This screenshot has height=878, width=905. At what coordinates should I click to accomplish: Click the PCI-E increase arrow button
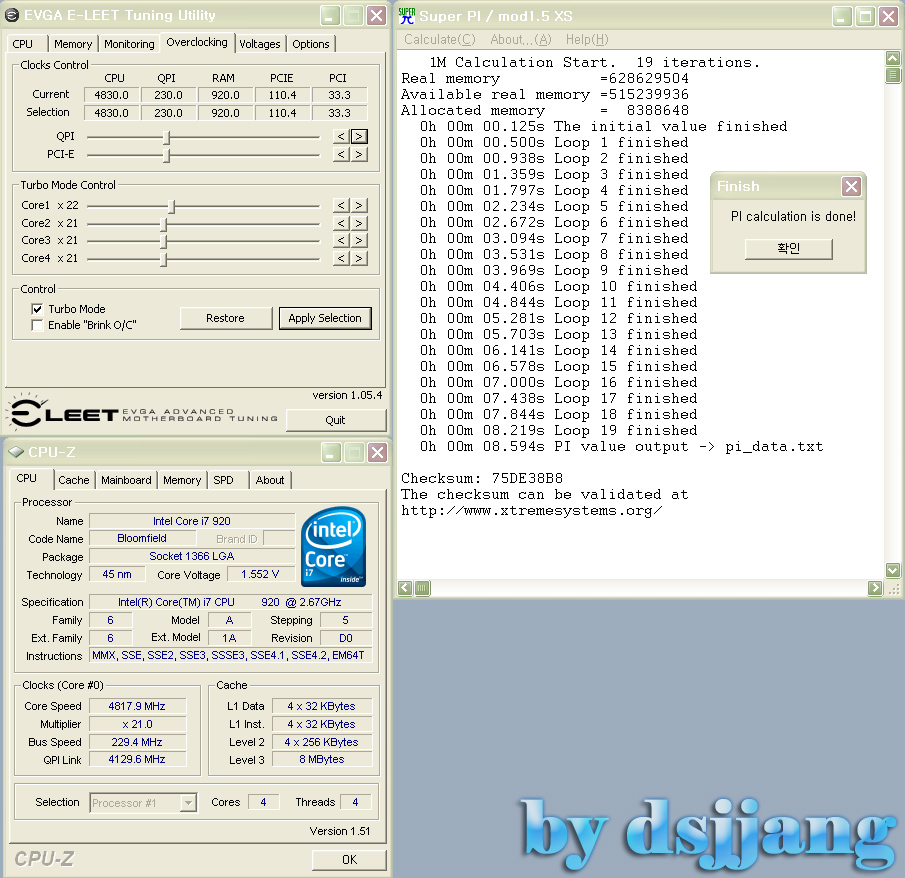pyautogui.click(x=359, y=155)
